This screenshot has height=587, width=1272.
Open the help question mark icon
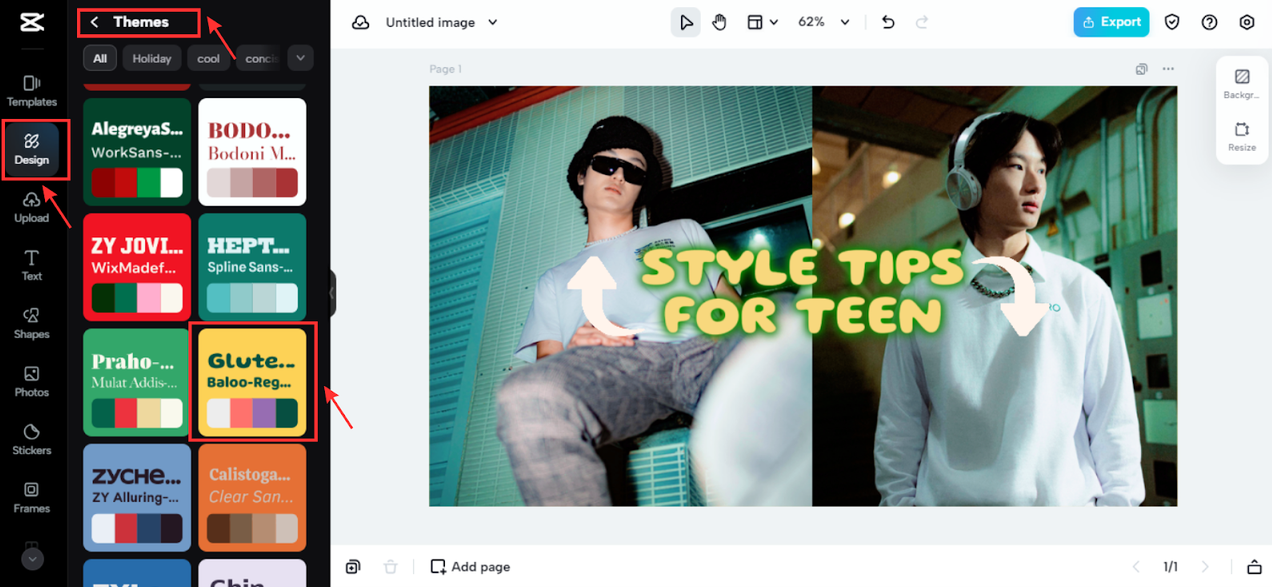pos(1210,22)
